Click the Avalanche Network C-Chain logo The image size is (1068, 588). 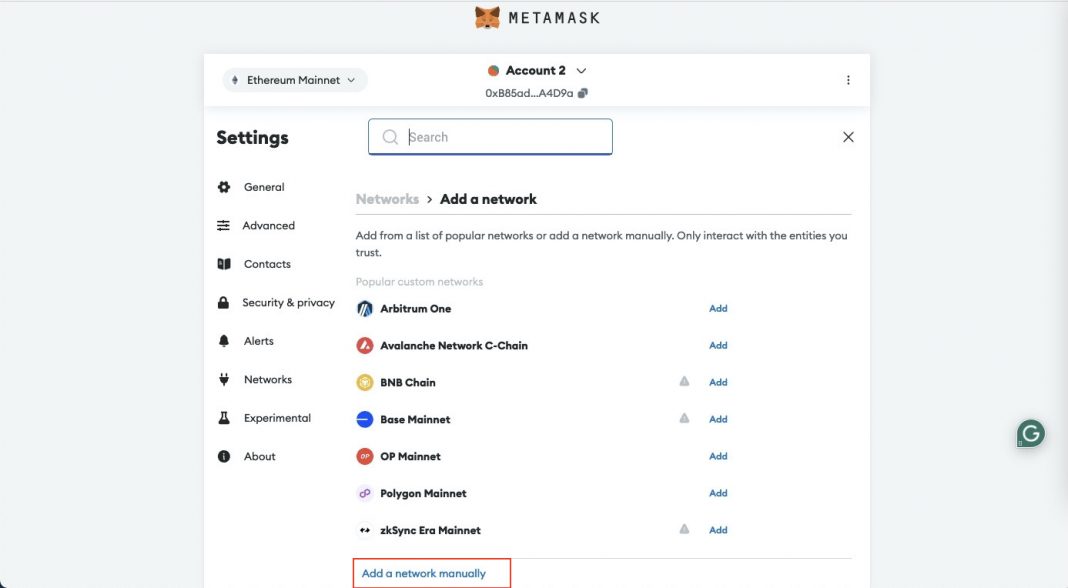[364, 345]
